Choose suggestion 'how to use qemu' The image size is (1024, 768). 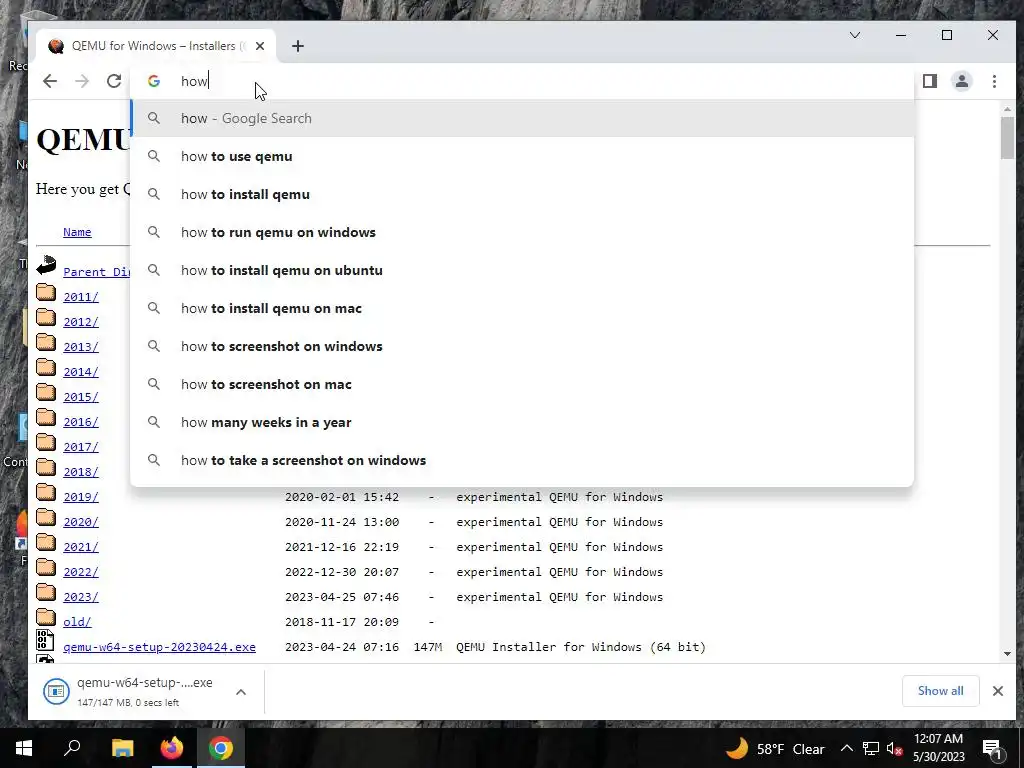[x=522, y=156]
